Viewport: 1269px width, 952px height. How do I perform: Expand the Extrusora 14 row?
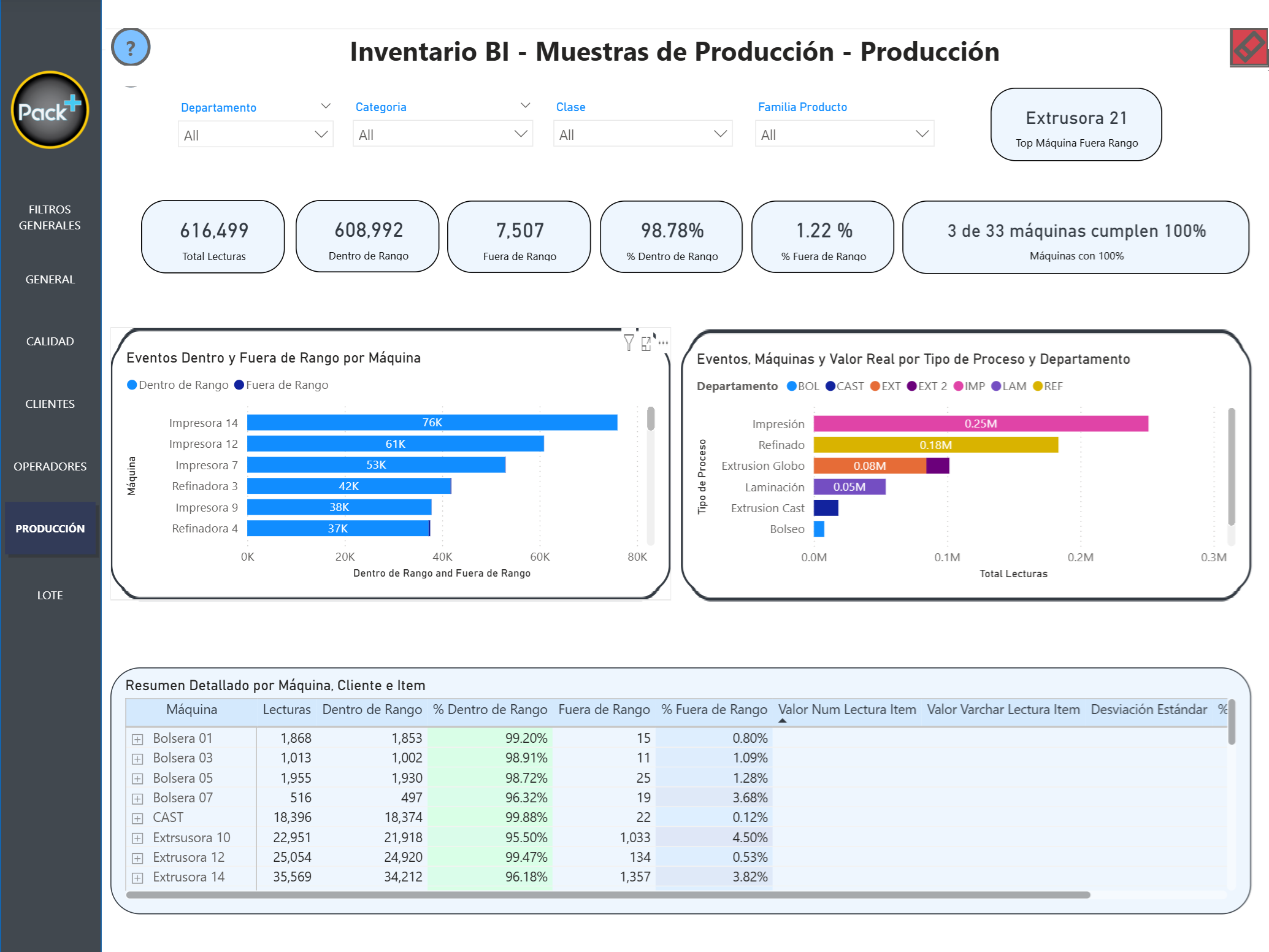pos(137,878)
